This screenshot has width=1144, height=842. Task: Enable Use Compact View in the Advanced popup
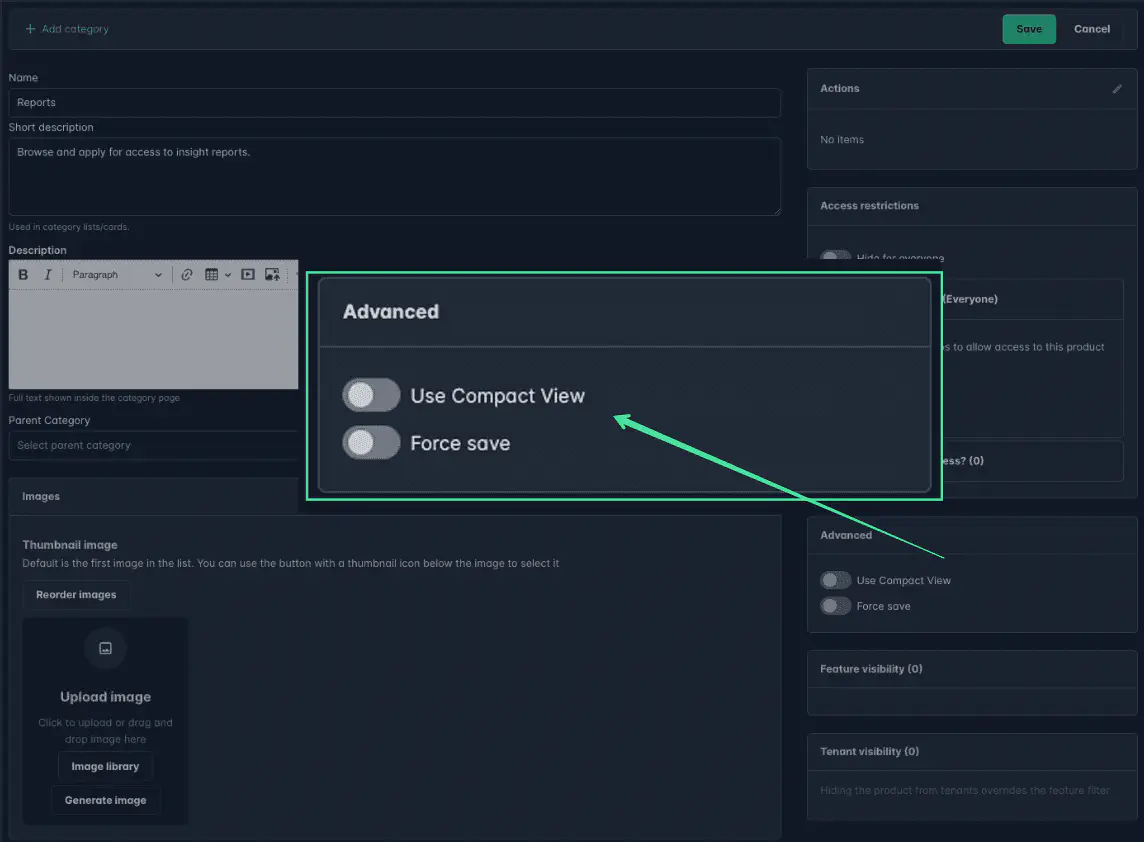(371, 395)
